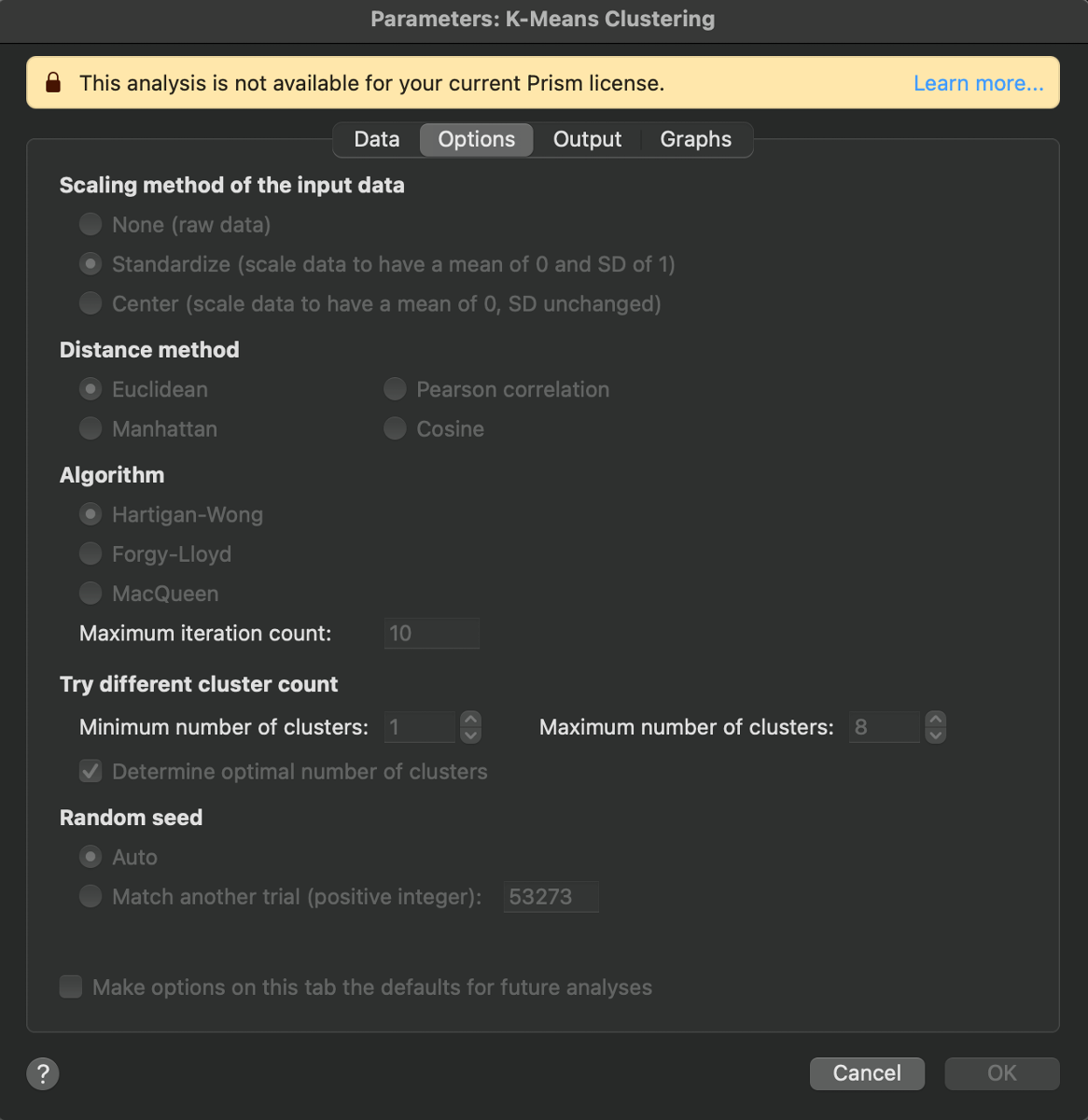
Task: Open the Learn more link
Action: pyautogui.click(x=978, y=83)
